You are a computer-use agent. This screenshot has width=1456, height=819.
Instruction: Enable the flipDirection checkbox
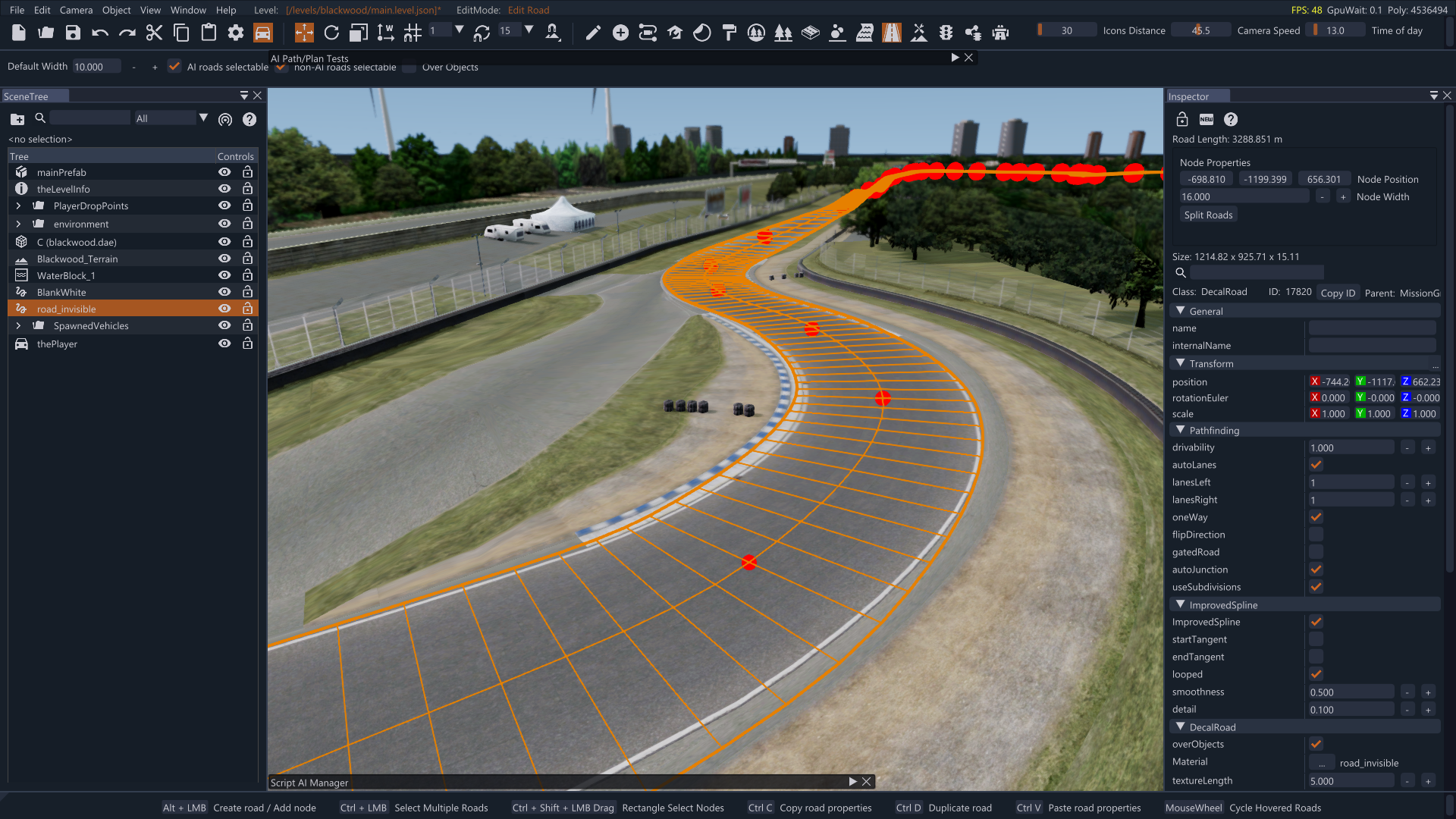tap(1316, 535)
